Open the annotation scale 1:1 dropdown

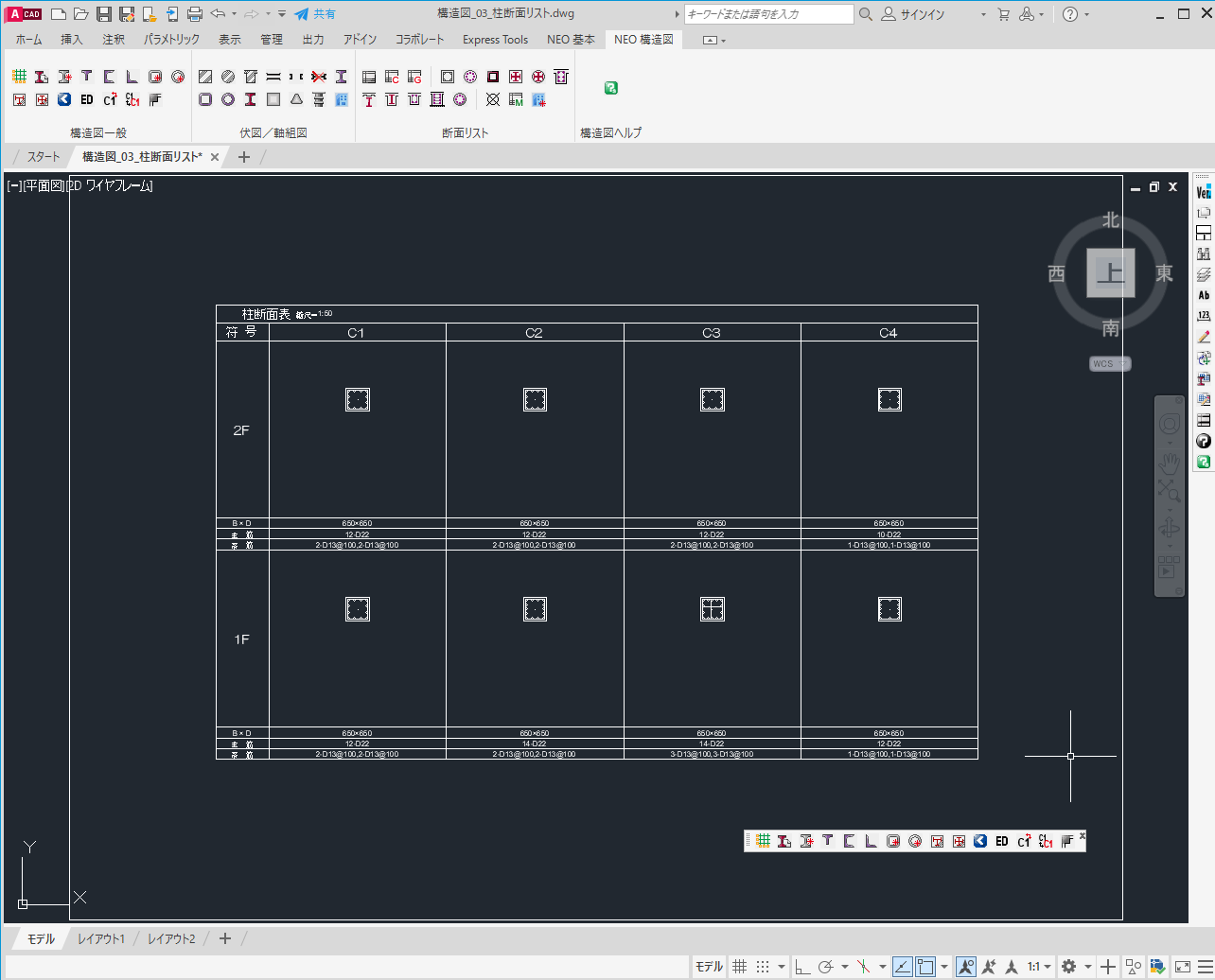1039,967
